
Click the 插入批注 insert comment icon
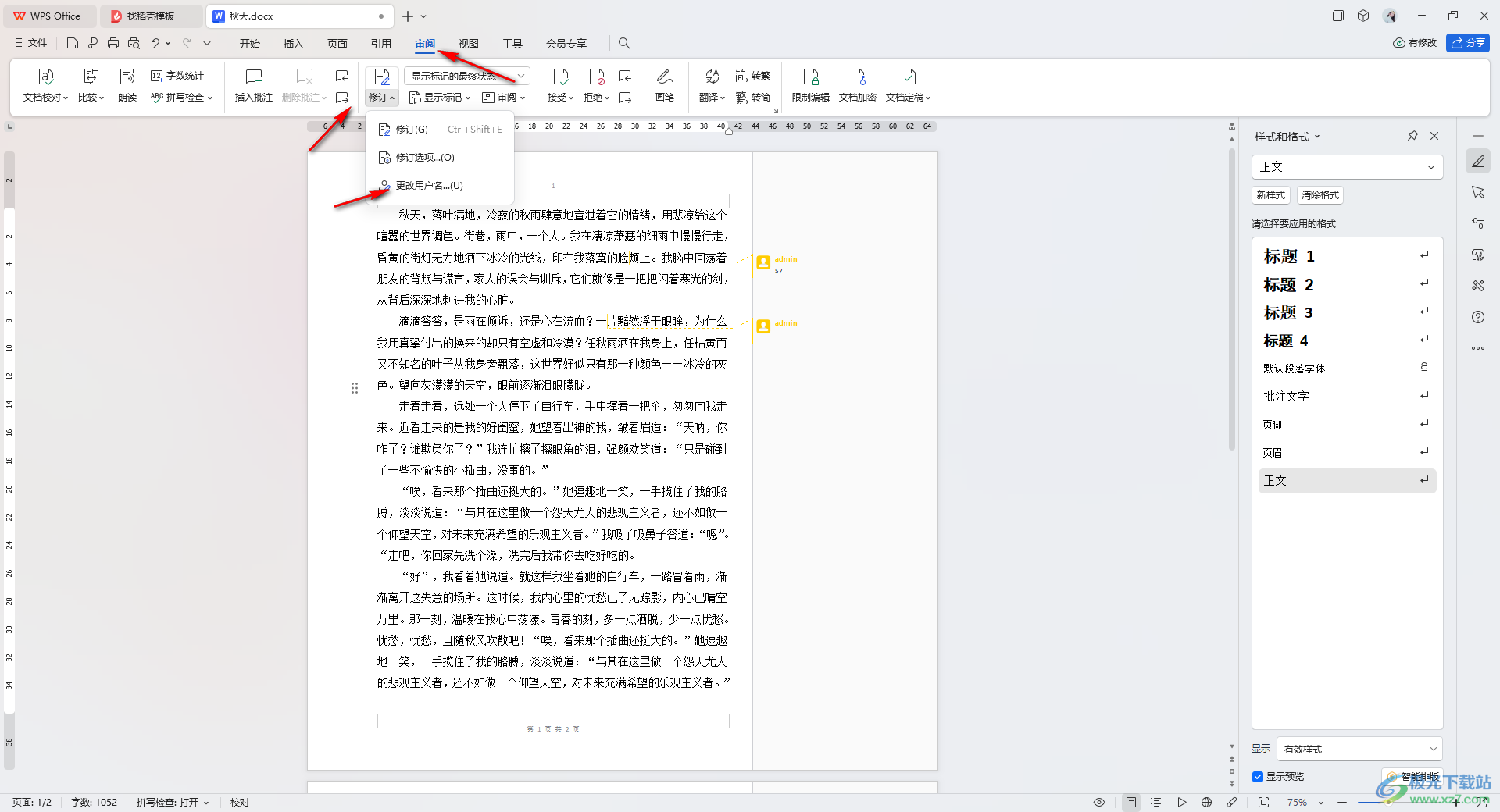click(x=254, y=77)
